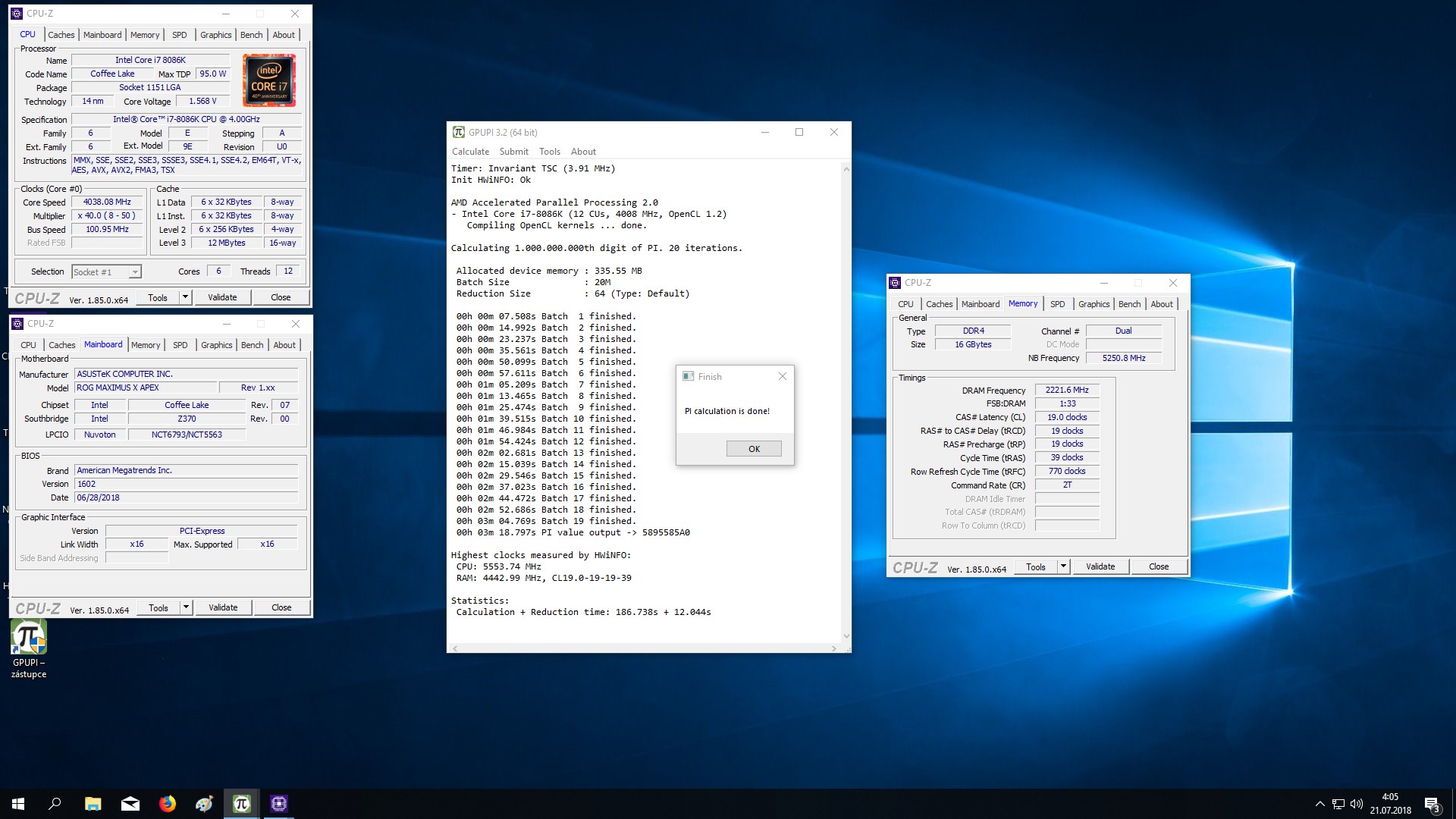Image resolution: width=1456 pixels, height=819 pixels.
Task: Click Close button in top CPU-Z window
Action: tap(281, 297)
